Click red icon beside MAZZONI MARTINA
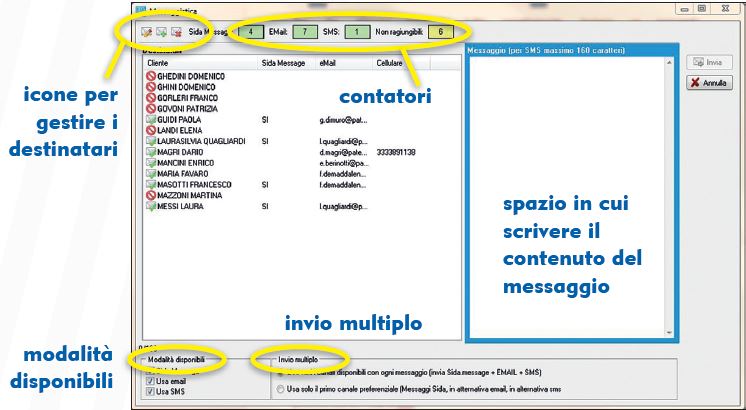Viewport: 746px width, 410px height. pyautogui.click(x=151, y=196)
